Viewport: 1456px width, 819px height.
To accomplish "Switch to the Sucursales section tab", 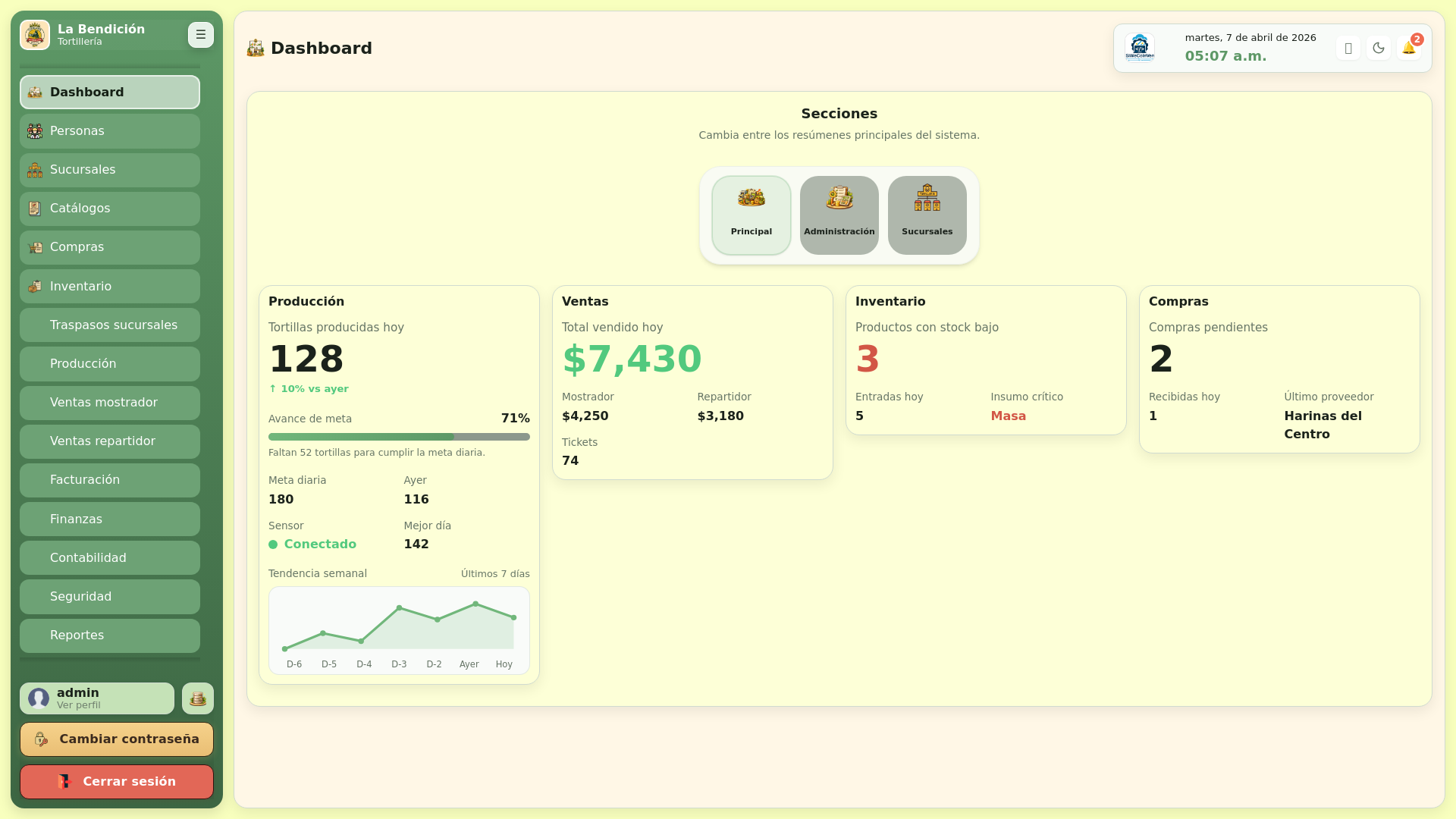I will click(927, 215).
